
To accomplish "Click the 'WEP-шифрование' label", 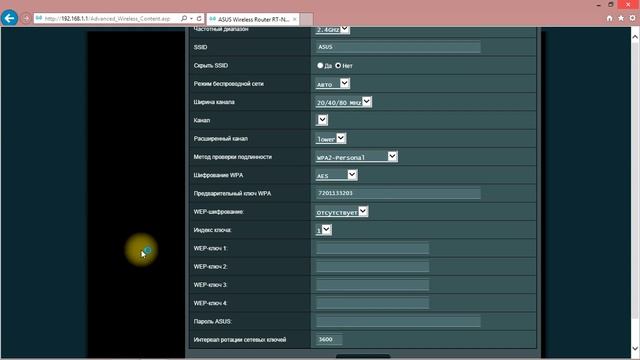I will pyautogui.click(x=218, y=212).
